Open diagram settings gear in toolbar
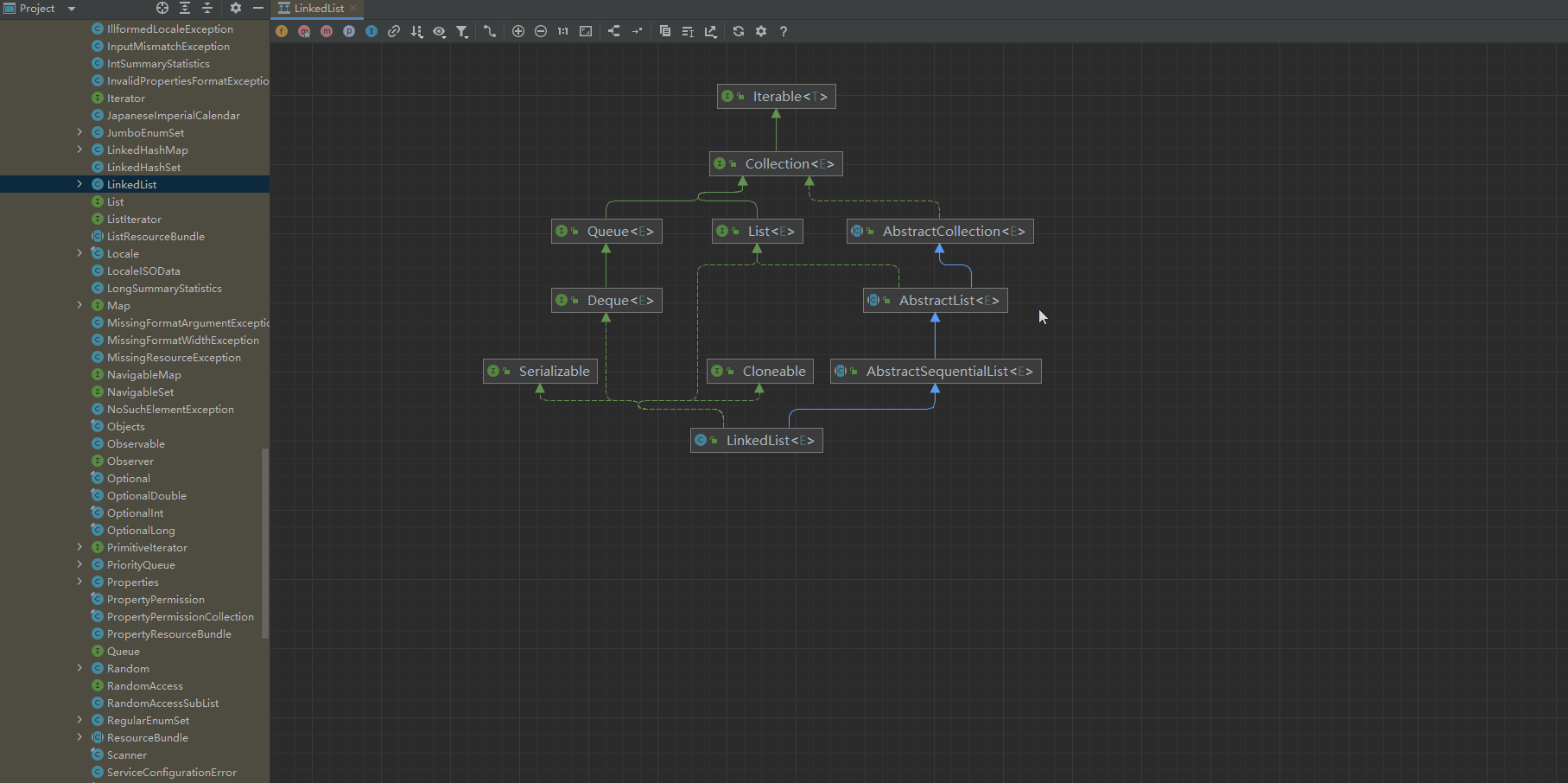The height and width of the screenshot is (783, 1568). tap(761, 31)
